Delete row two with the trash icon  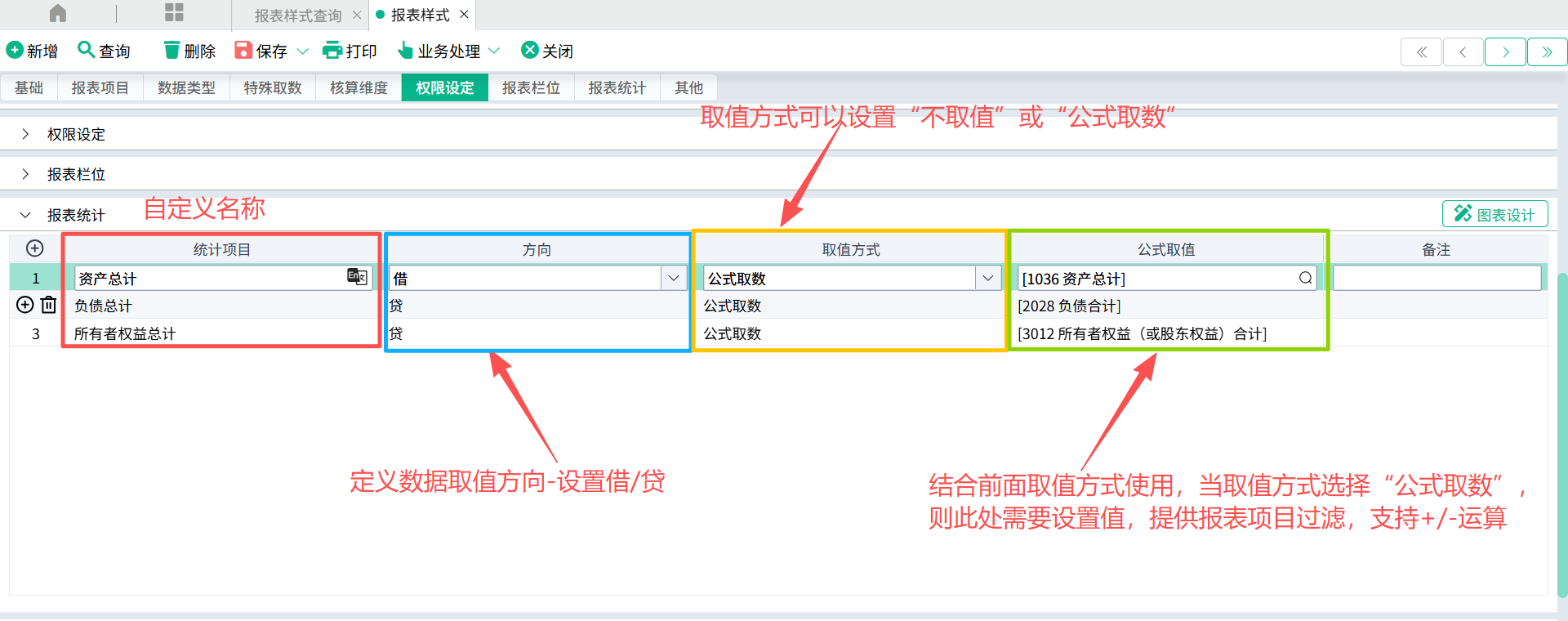coord(49,305)
